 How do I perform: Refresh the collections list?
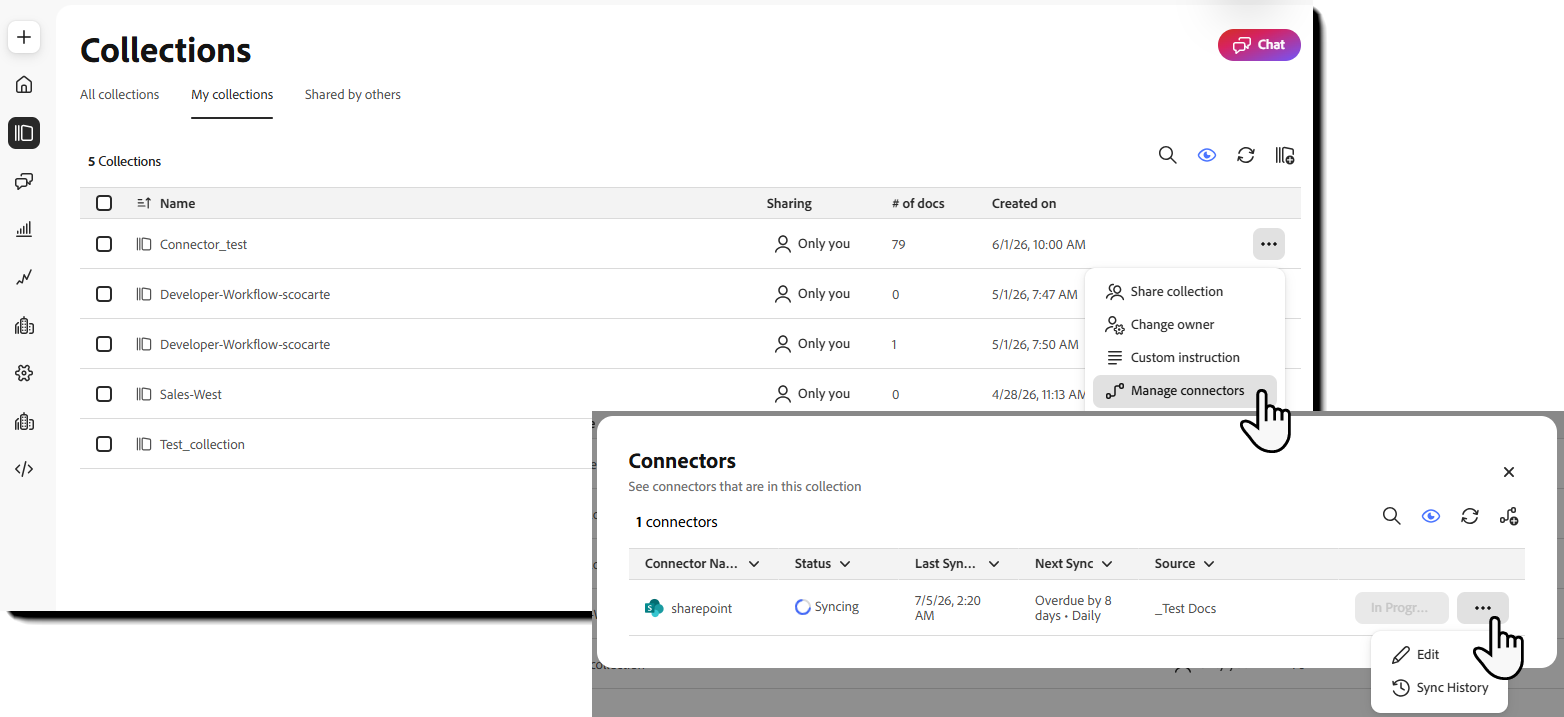(x=1245, y=155)
